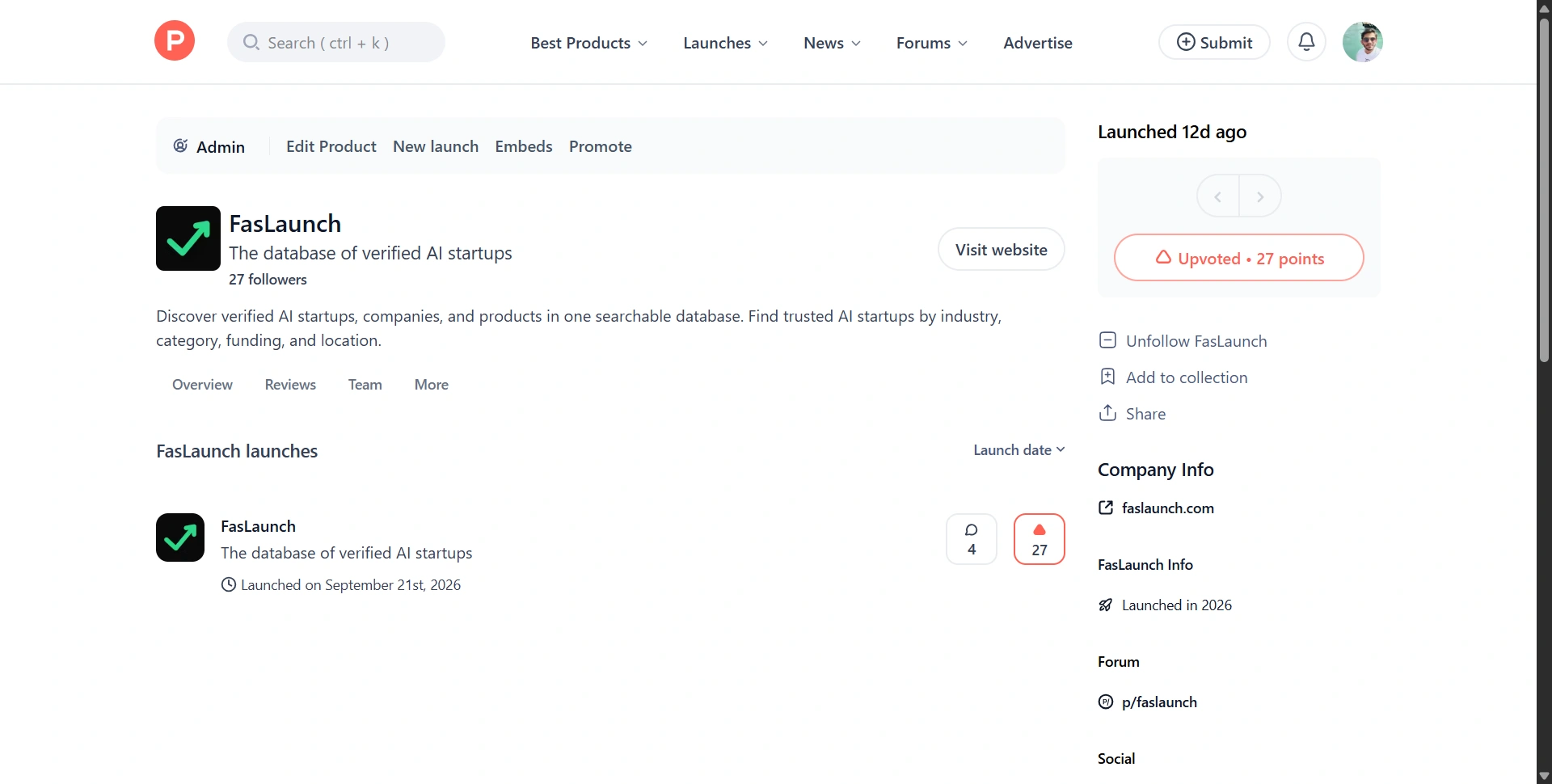Viewport: 1552px width, 784px height.
Task: Open the Launch date sort dropdown
Action: click(x=1018, y=450)
